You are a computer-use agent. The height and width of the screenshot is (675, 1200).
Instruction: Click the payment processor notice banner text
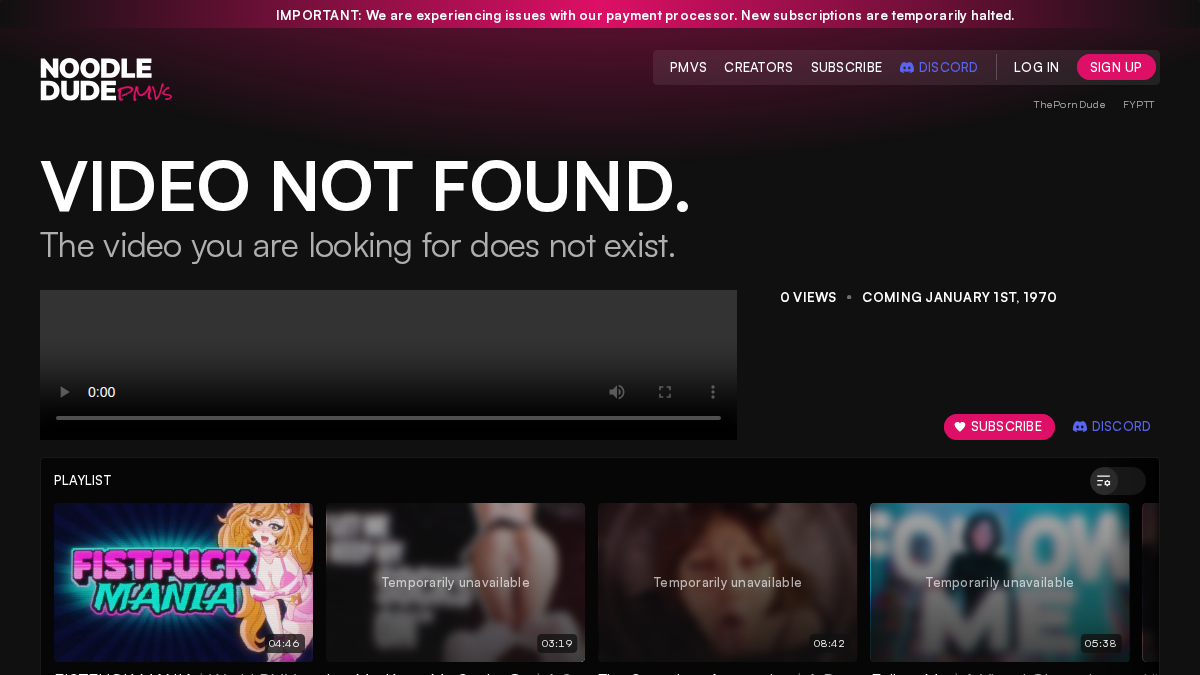pyautogui.click(x=645, y=15)
